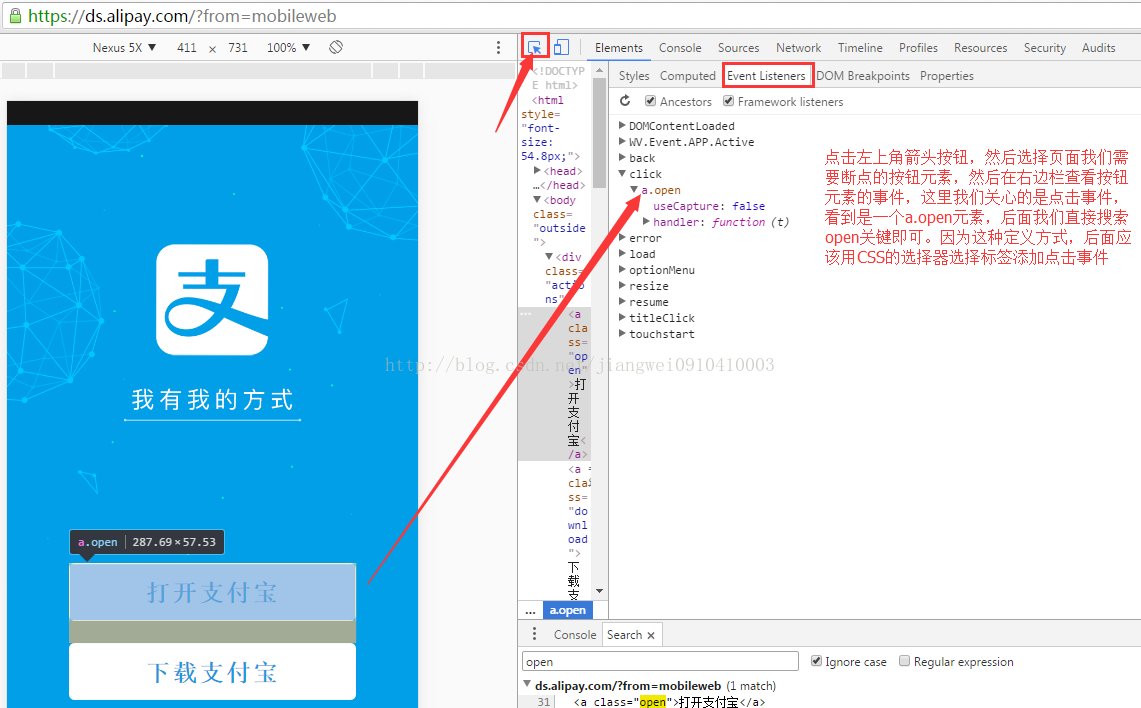1141x708 pixels.
Task: Click the lock icon in address bar
Action: 15,15
